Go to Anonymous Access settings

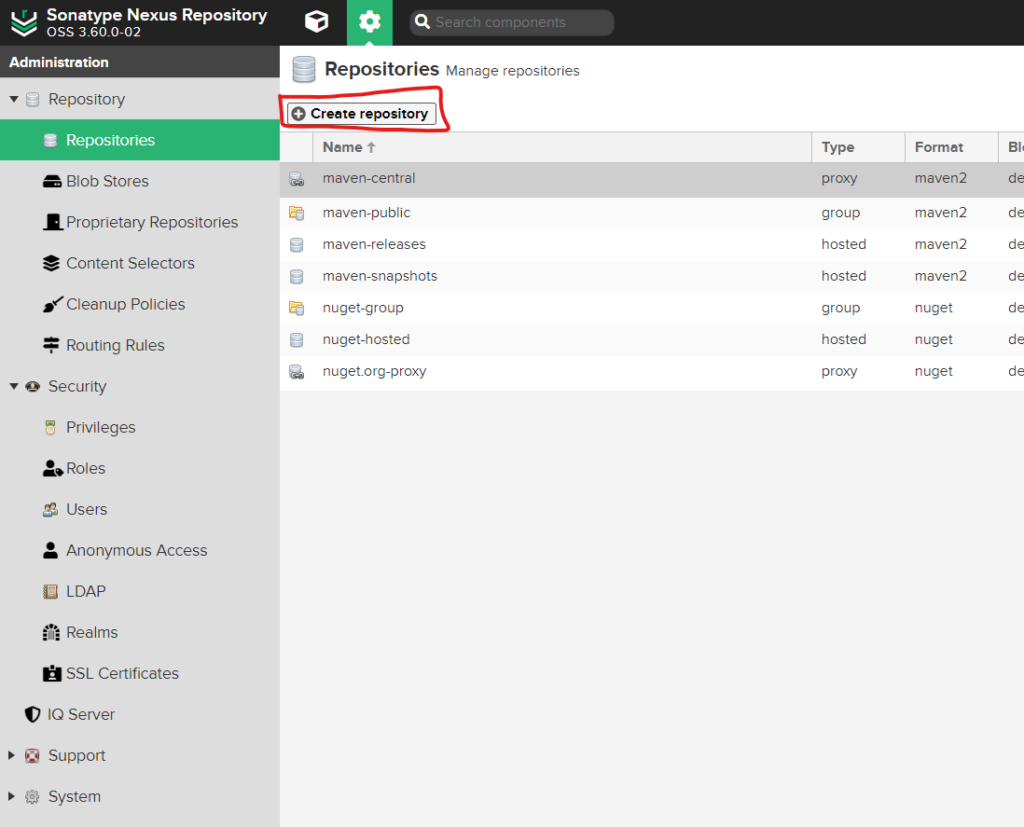(136, 551)
